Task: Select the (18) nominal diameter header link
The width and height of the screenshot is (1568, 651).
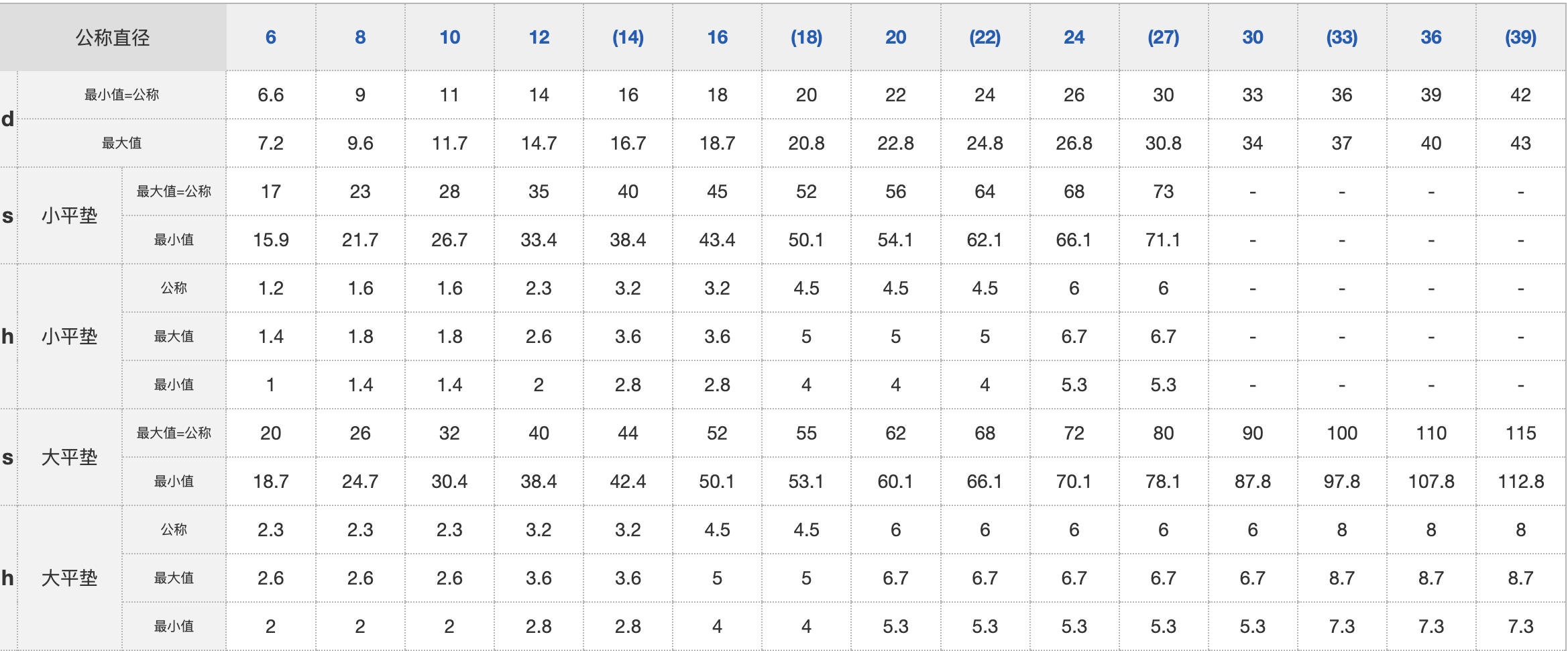Action: pyautogui.click(x=806, y=38)
